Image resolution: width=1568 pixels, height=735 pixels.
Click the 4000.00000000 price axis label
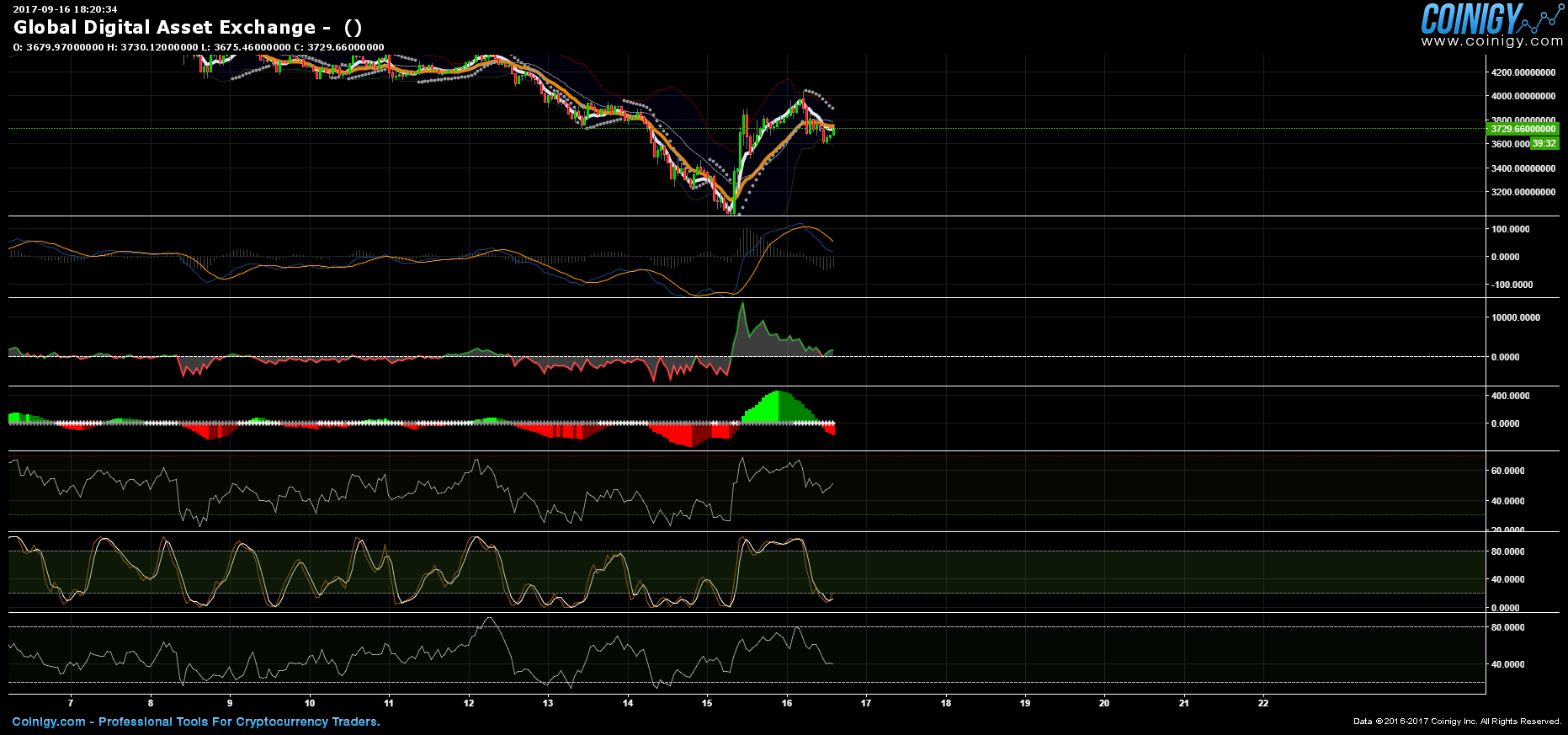(x=1523, y=96)
